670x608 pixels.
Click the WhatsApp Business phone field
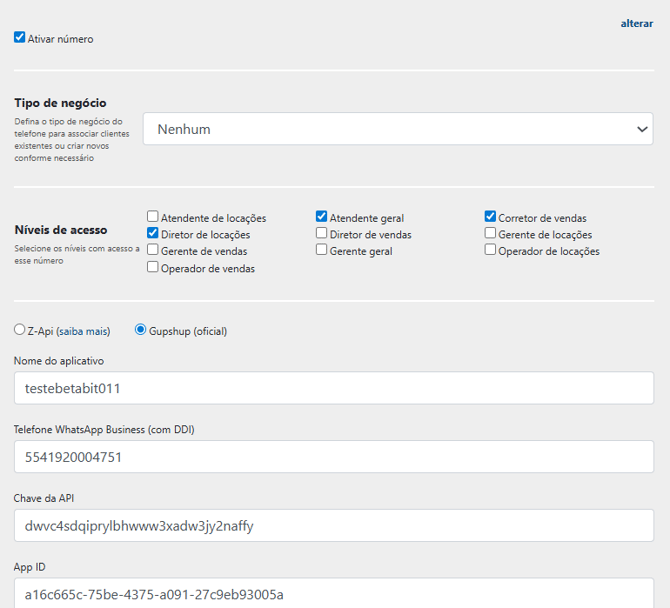click(334, 457)
